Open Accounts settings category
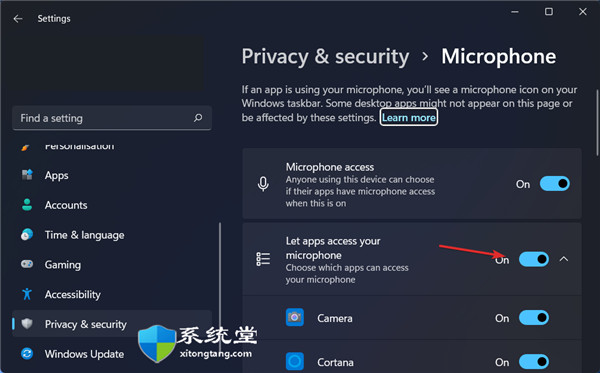 point(112,205)
